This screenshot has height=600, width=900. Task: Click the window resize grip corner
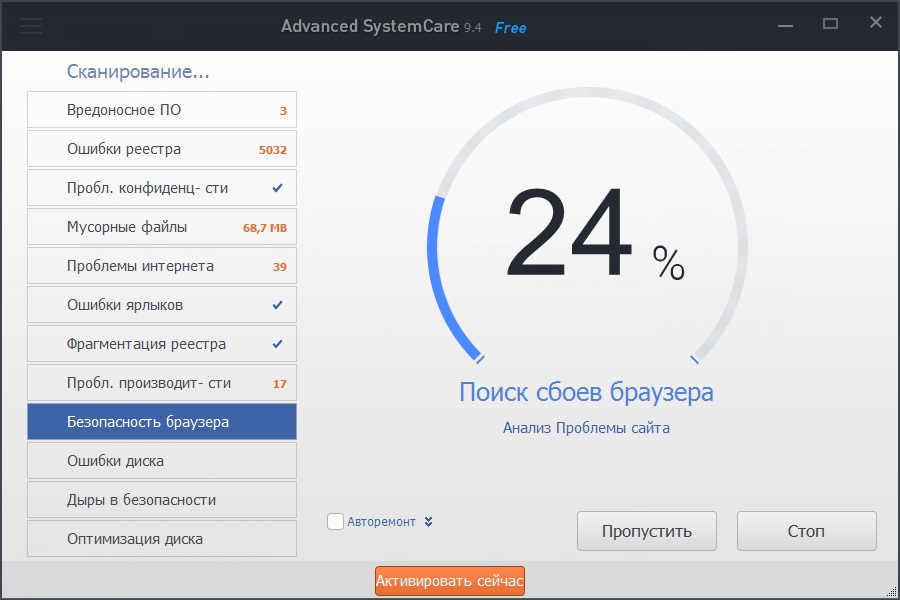[x=891, y=591]
